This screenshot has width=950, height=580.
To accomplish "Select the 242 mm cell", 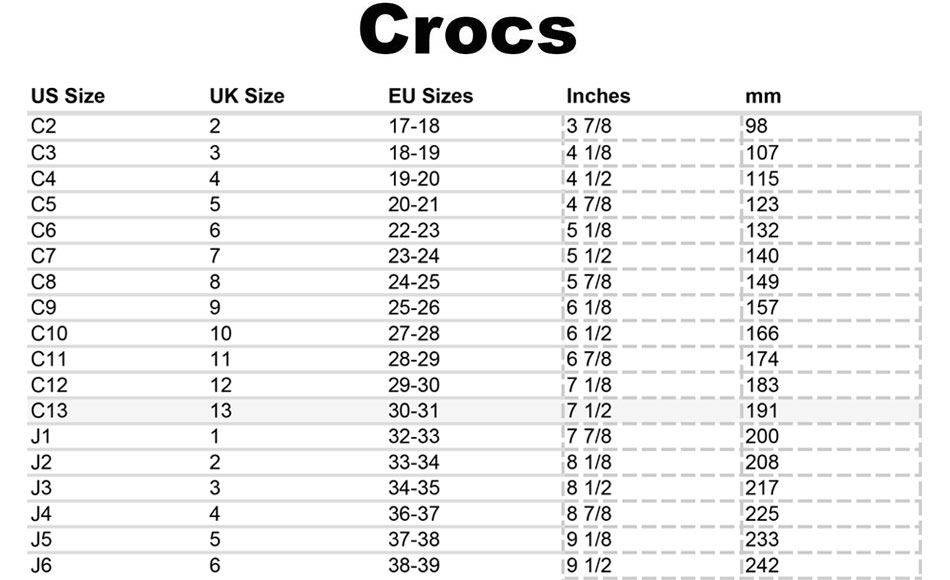I will click(x=762, y=565).
